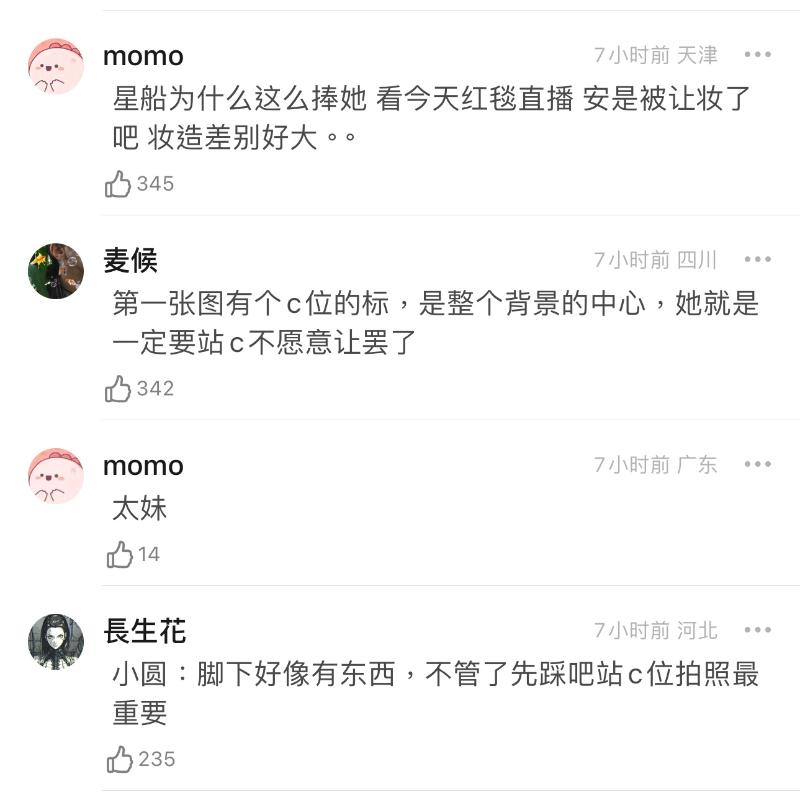
Task: Open the momo username above the 星船 comment
Action: (x=143, y=55)
